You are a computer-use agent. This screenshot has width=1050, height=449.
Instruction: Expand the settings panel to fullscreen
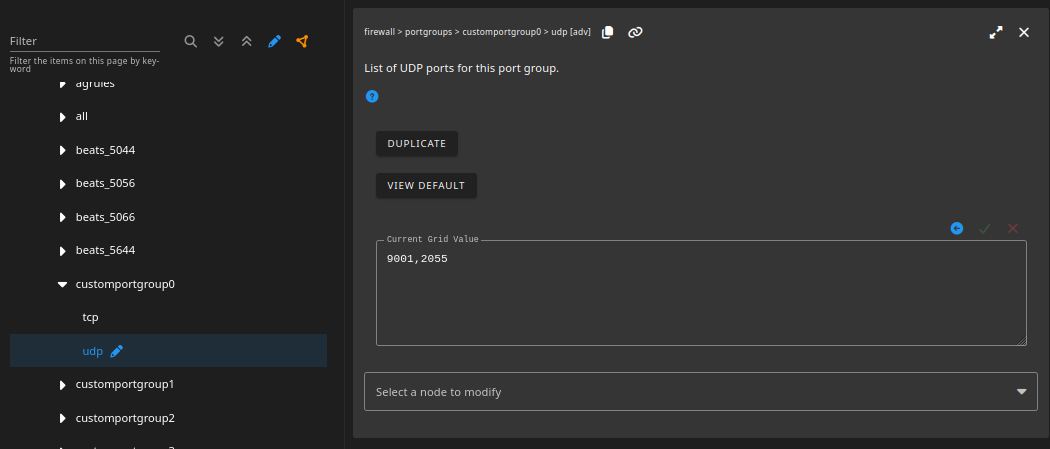click(996, 32)
